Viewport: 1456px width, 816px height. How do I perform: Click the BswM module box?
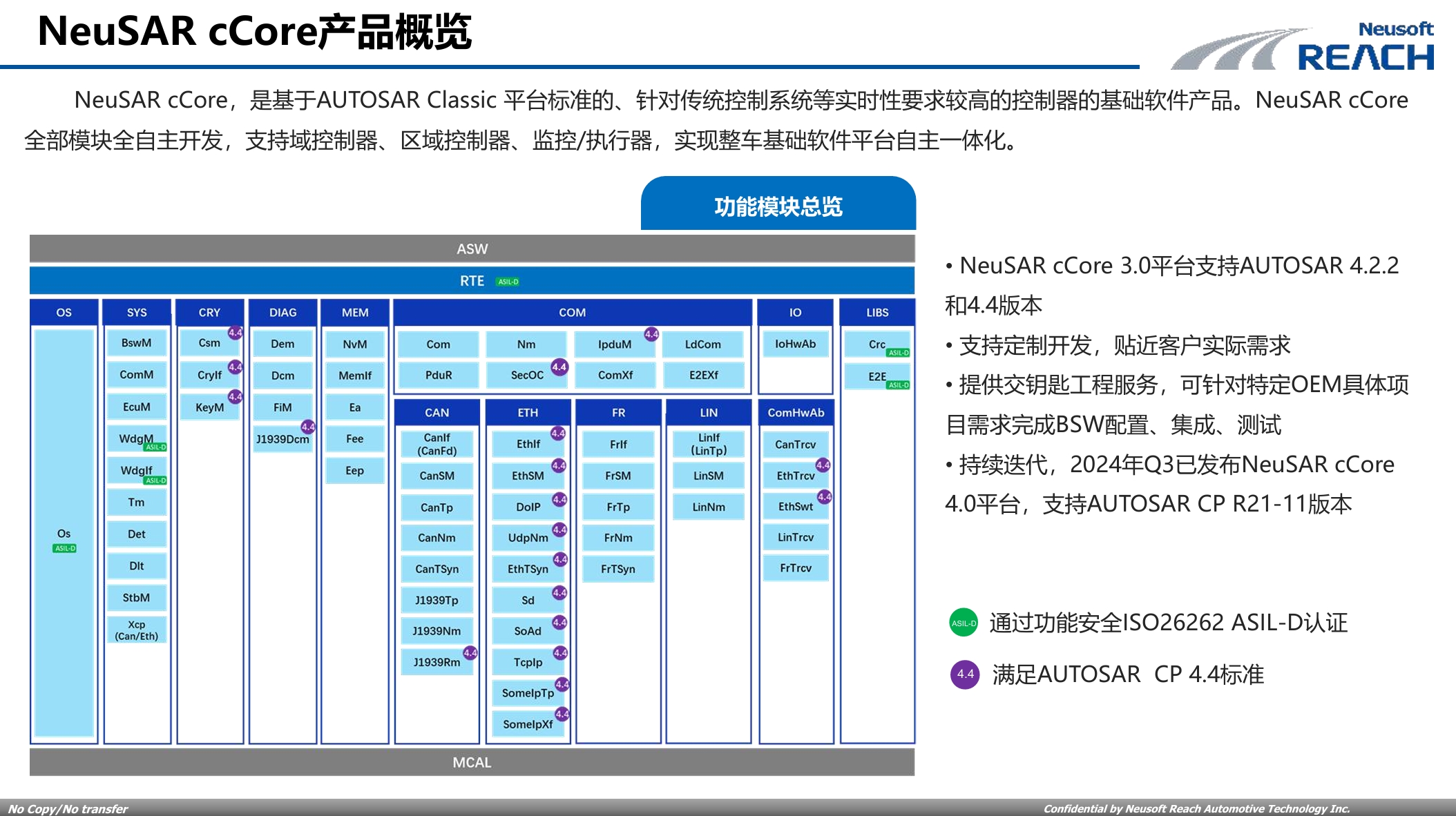(136, 343)
